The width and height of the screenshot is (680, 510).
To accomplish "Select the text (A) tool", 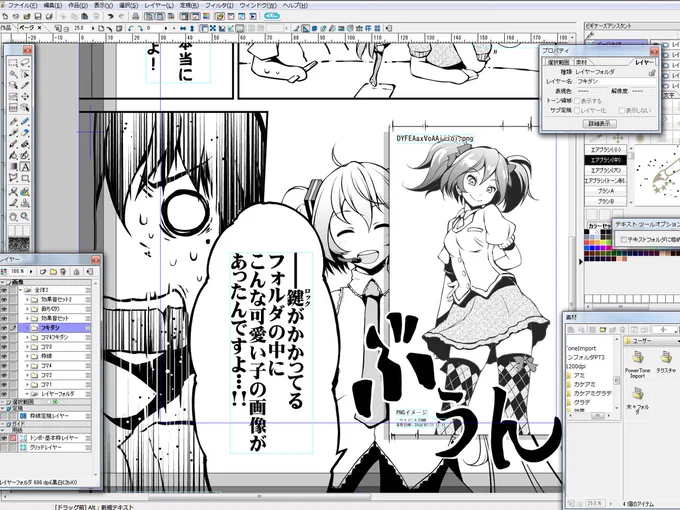I will [25, 167].
